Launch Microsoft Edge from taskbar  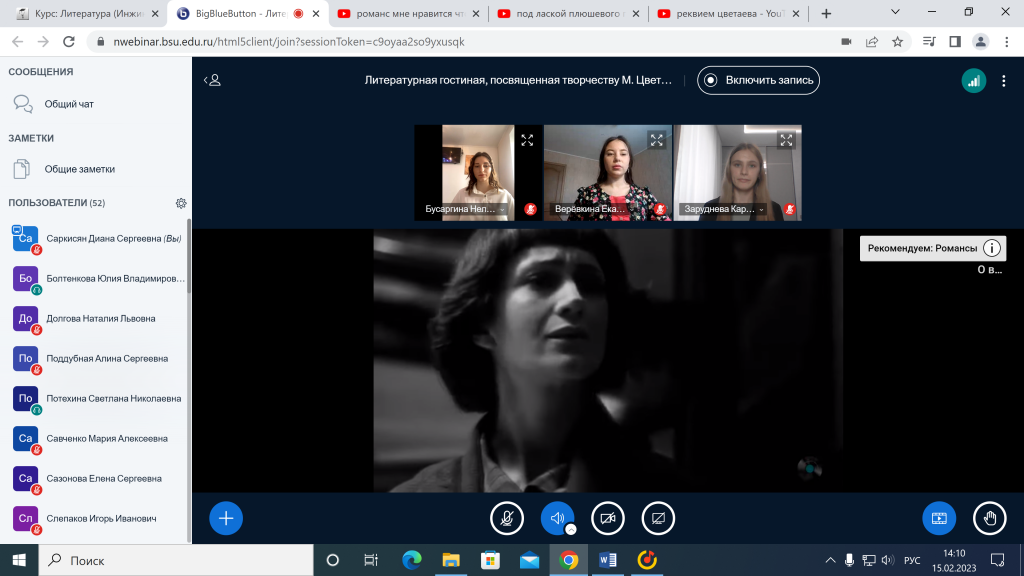(411, 560)
